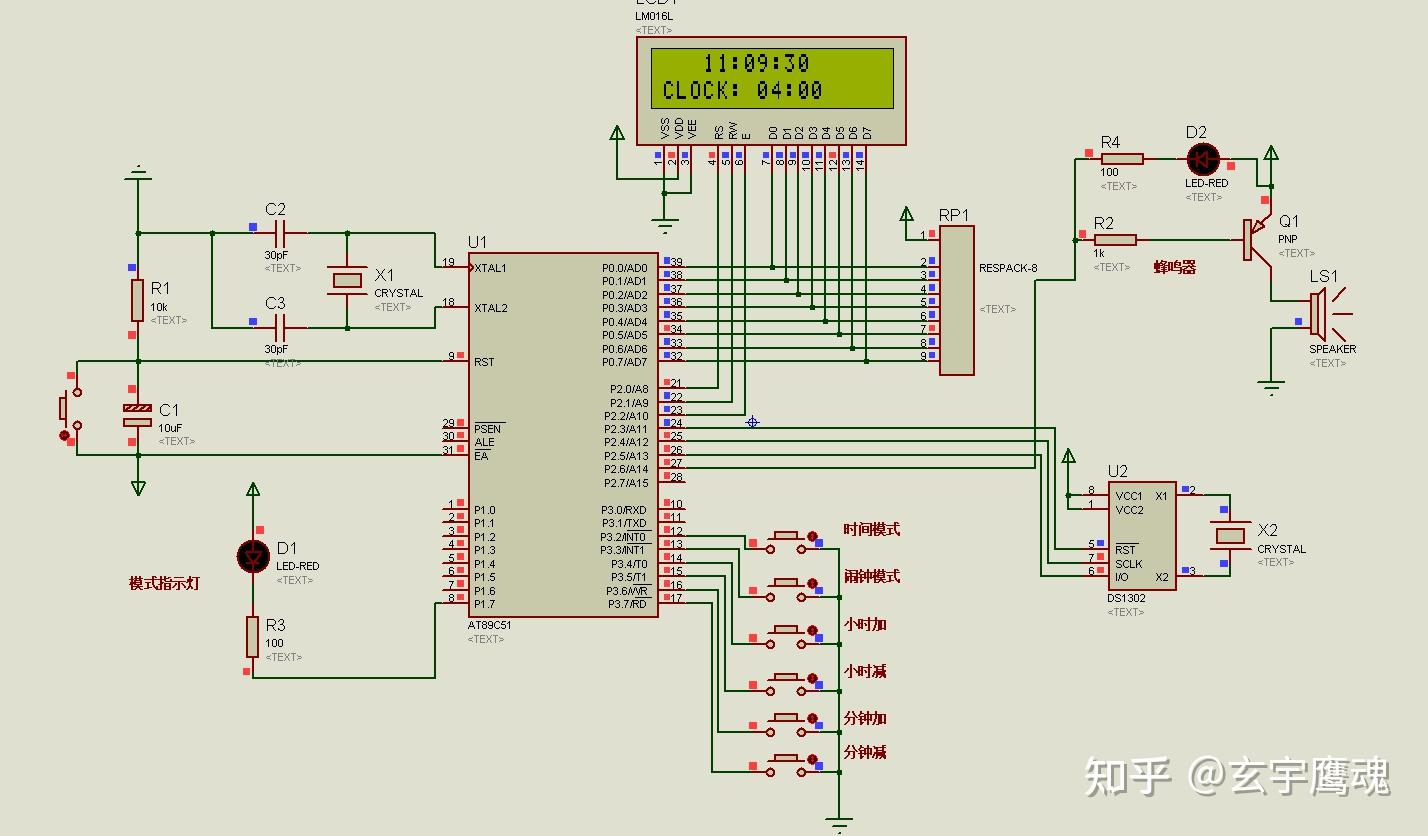Select capacitor C2 symbol
Image resolution: width=1428 pixels, height=836 pixels.
279,234
